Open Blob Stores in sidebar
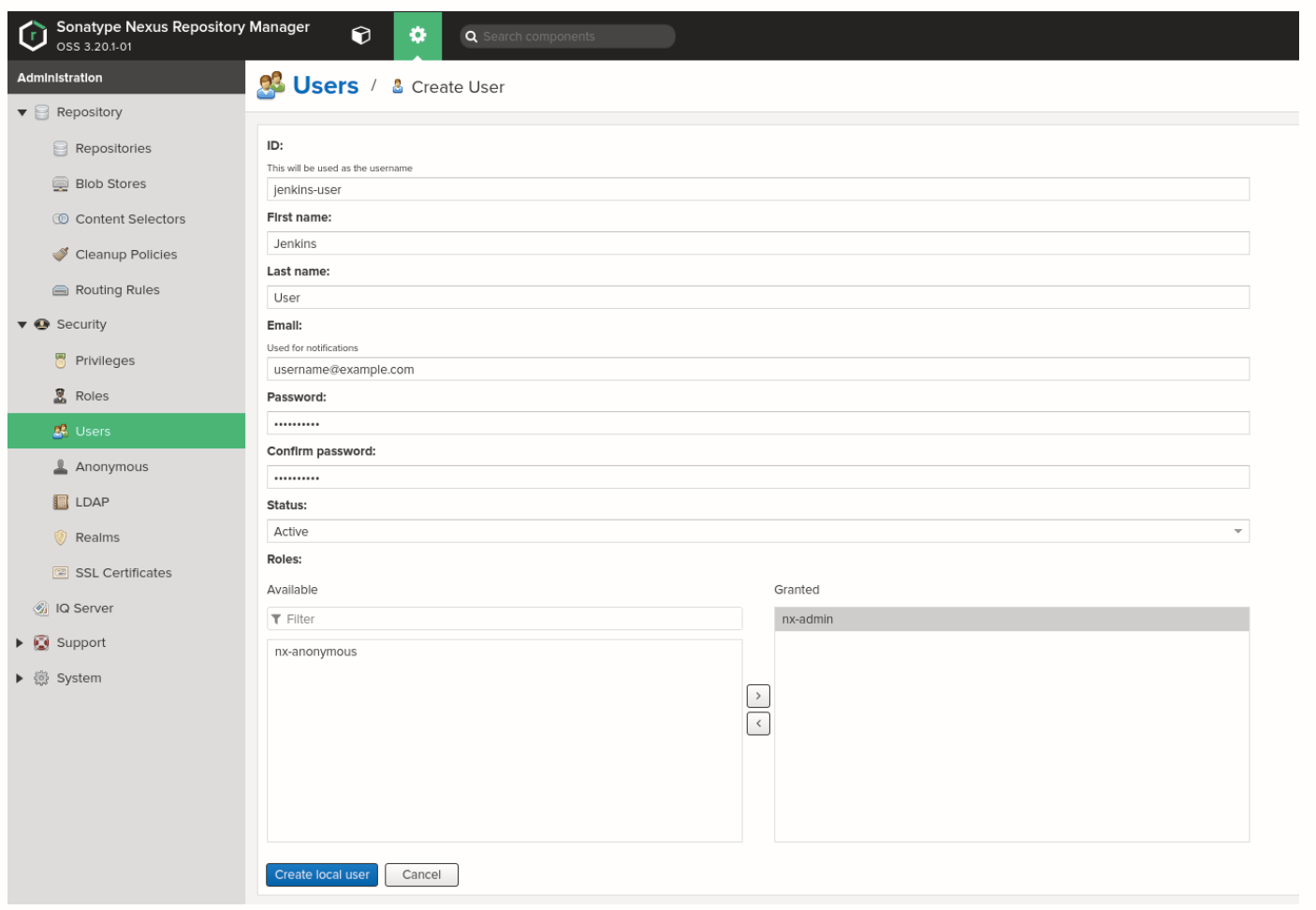The image size is (1316, 910). pyautogui.click(x=110, y=183)
